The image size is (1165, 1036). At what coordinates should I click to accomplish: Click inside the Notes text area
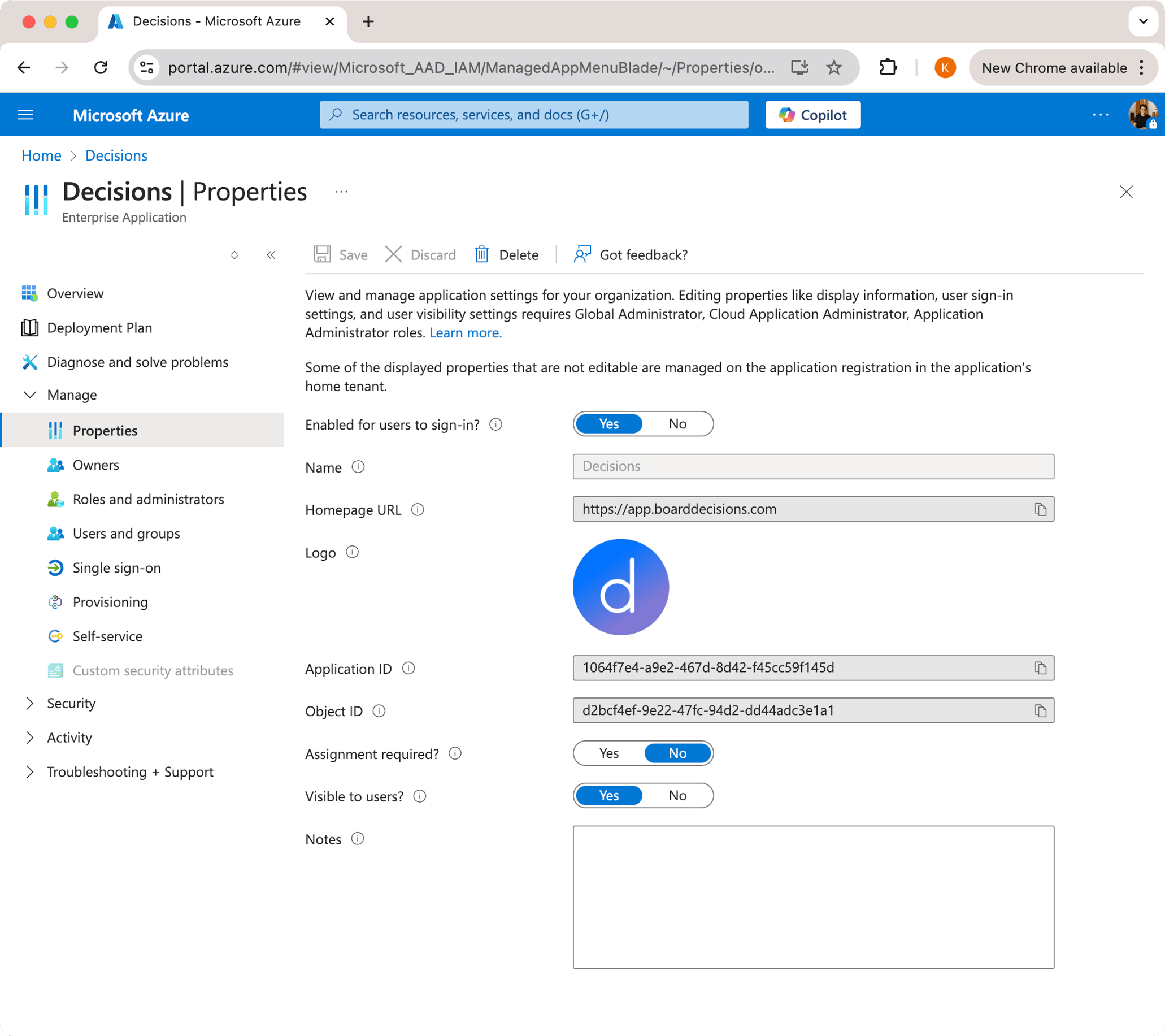[x=813, y=896]
